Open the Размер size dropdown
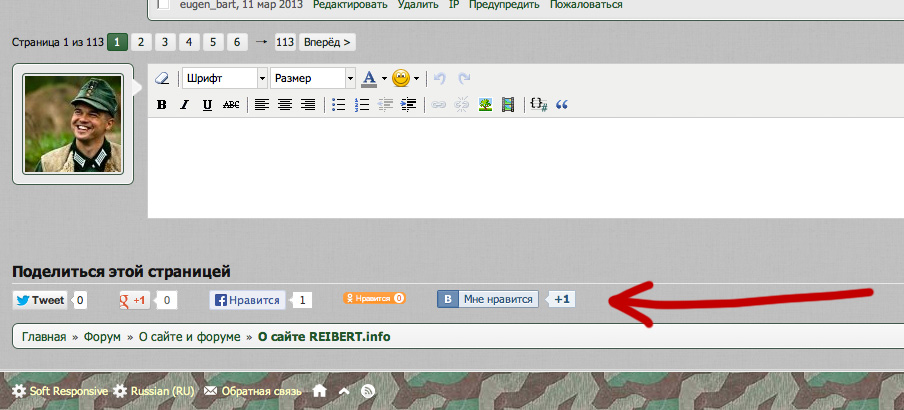Viewport: 904px width, 410px height. pyautogui.click(x=314, y=78)
